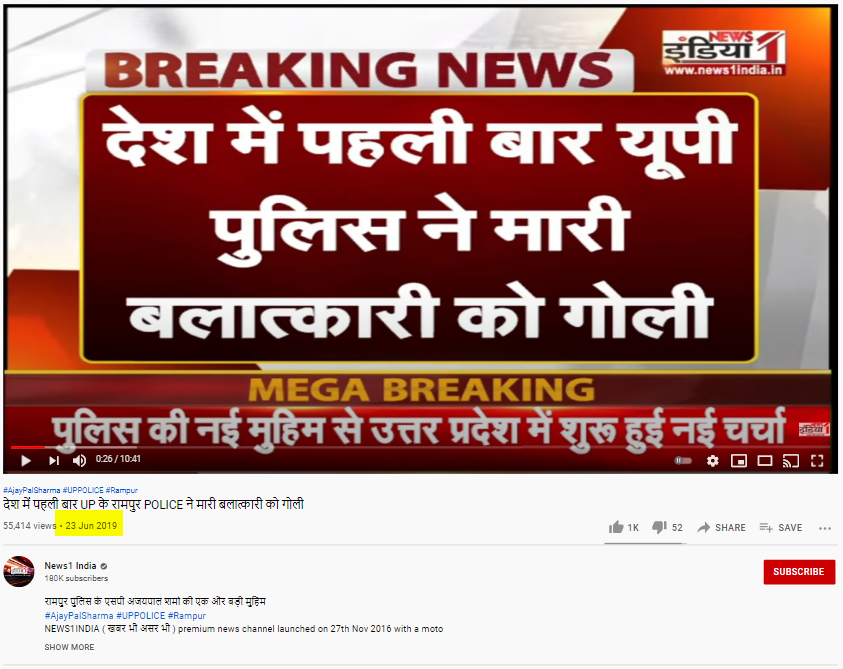
Task: Dislike the video with thumbs down
Action: (x=667, y=528)
